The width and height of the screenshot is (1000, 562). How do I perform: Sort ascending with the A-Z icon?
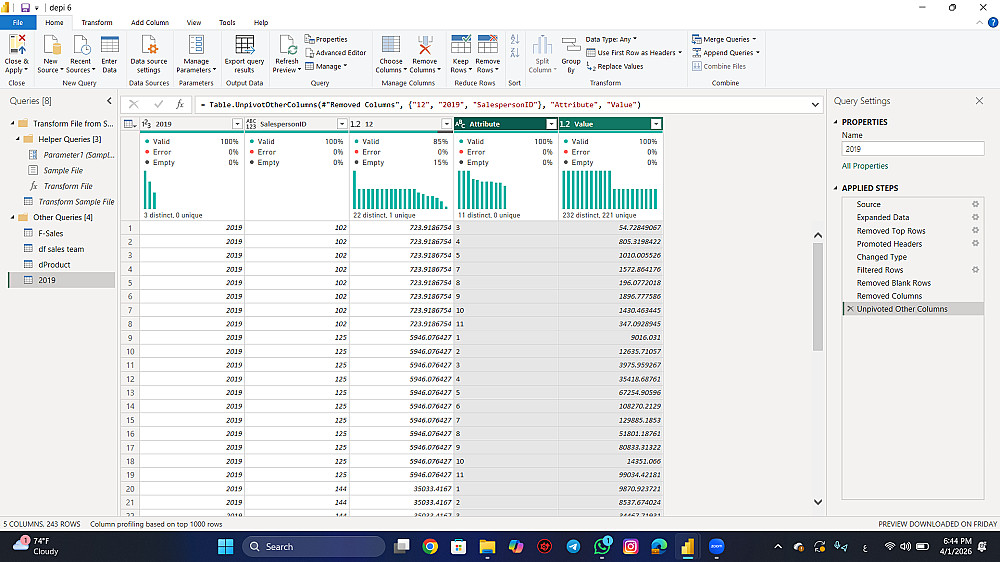coord(515,41)
